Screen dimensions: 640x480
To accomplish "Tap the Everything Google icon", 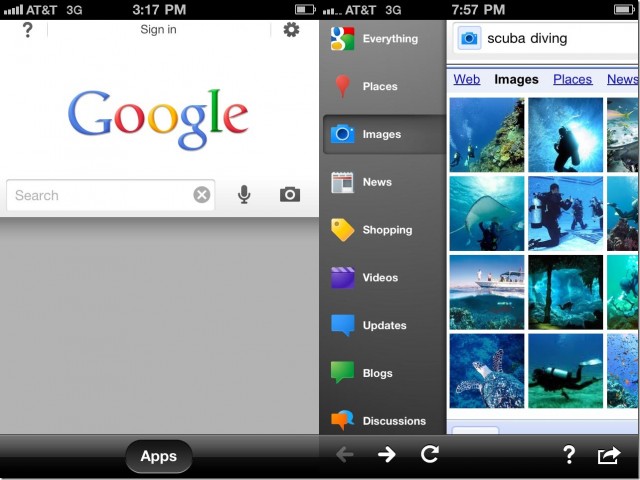I will 342,38.
